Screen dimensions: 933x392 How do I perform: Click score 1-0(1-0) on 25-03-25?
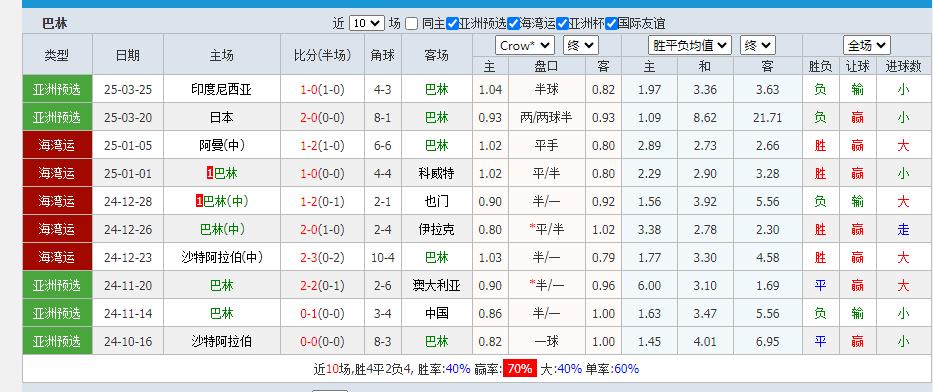[322, 90]
